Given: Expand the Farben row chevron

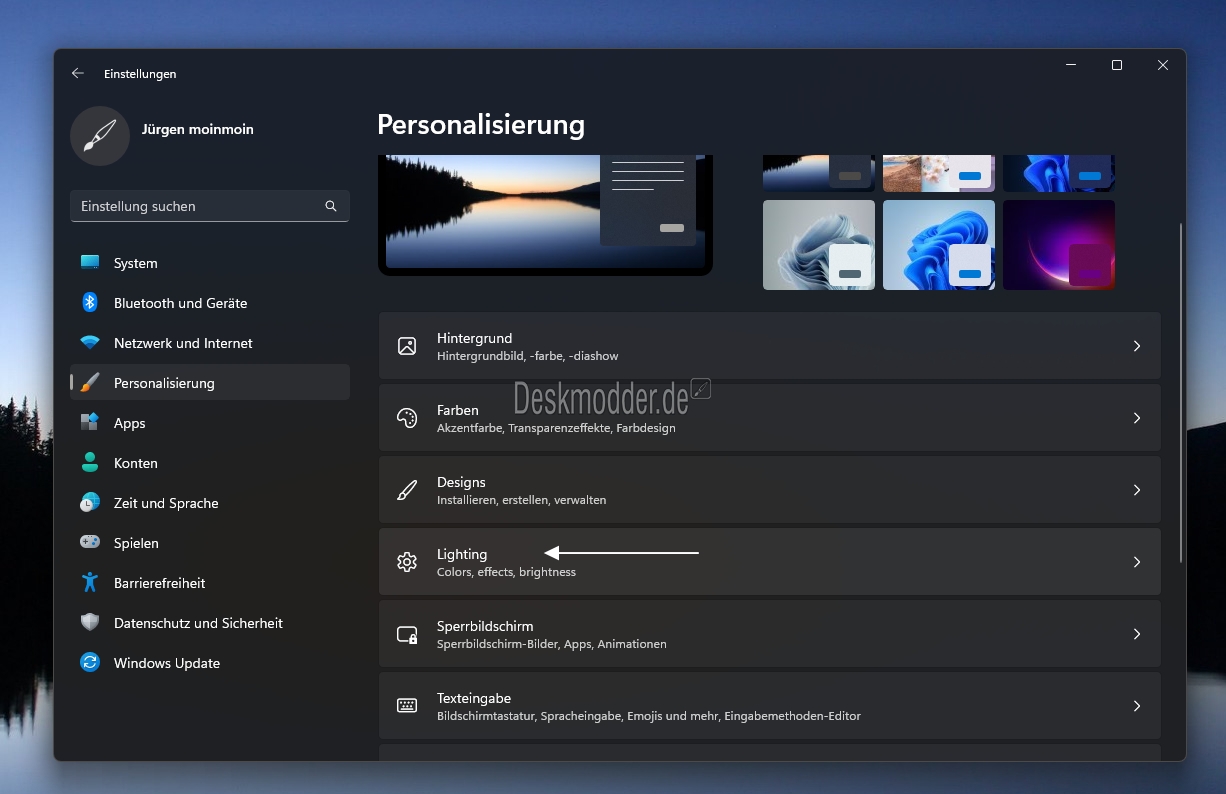Looking at the screenshot, I should pyautogui.click(x=1136, y=418).
